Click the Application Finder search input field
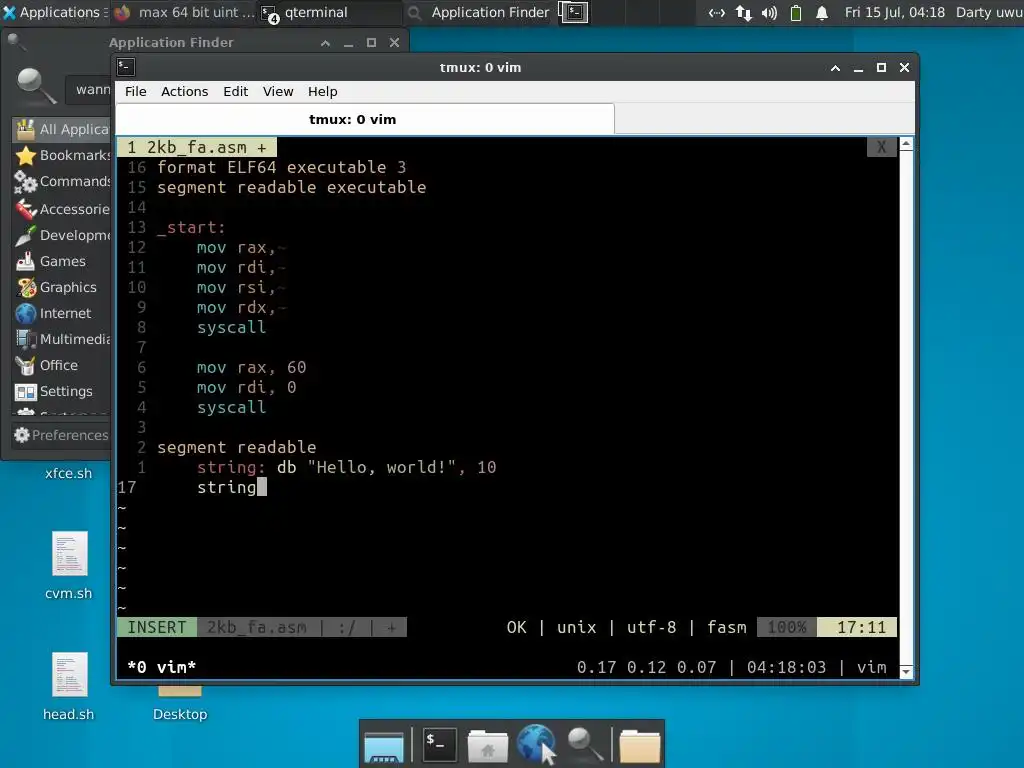1024x768 pixels. coord(89,89)
